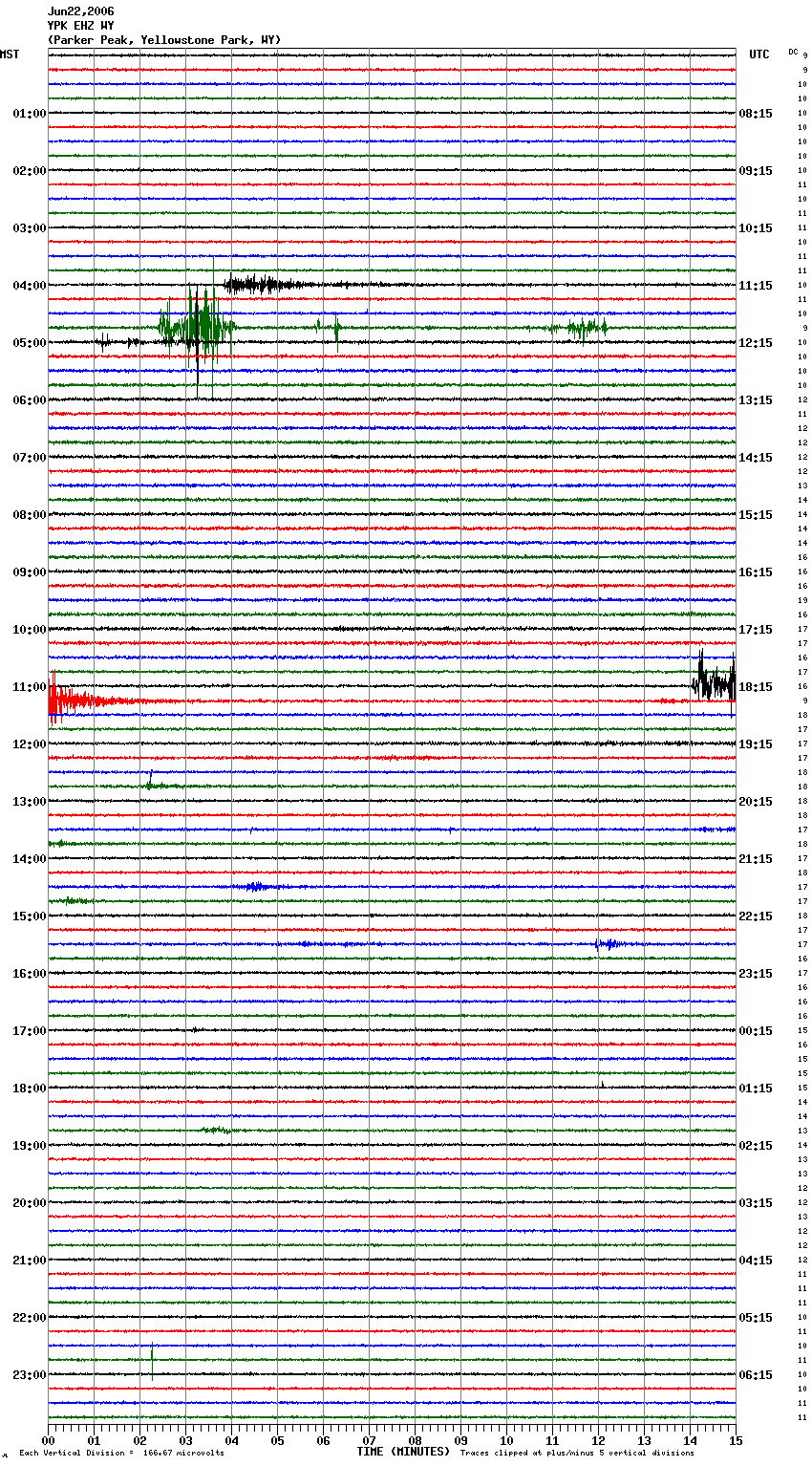The height and width of the screenshot is (1466, 812).
Task: Click the 05:15 UTC time label
Action: click(756, 1318)
